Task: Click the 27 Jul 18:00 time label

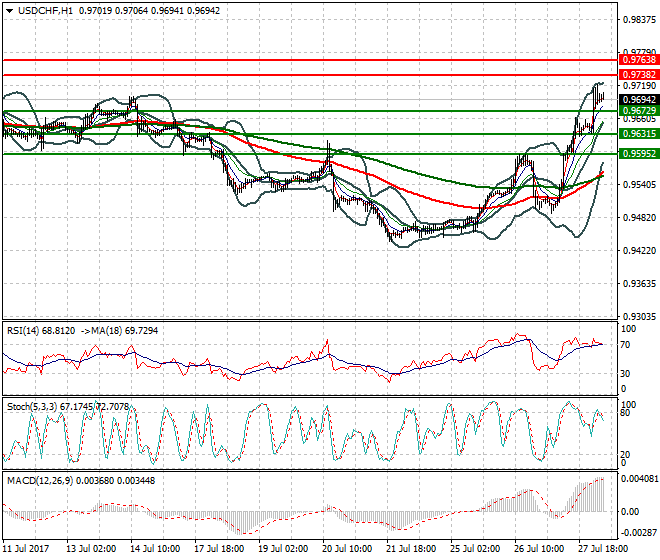Action: [603, 549]
